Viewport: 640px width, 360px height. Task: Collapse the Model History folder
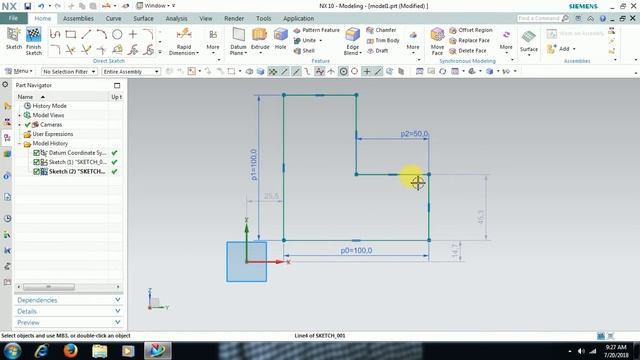19,144
